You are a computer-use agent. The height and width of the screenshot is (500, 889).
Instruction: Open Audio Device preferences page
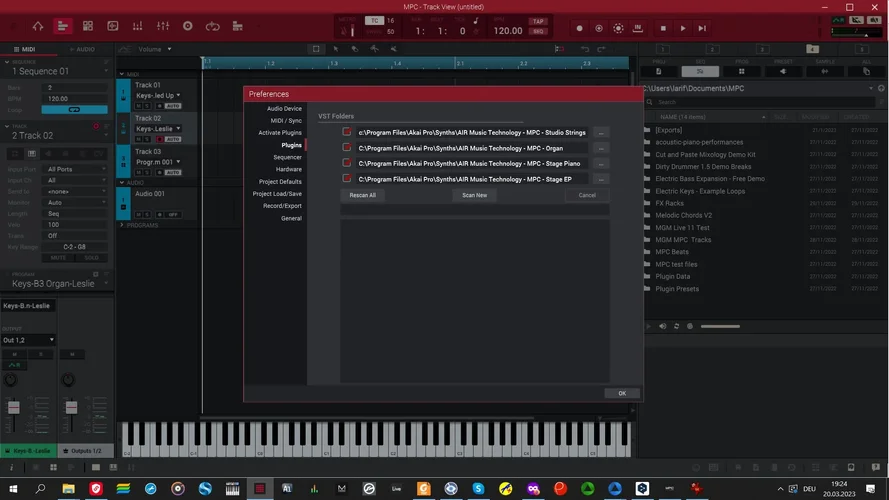pyautogui.click(x=284, y=108)
